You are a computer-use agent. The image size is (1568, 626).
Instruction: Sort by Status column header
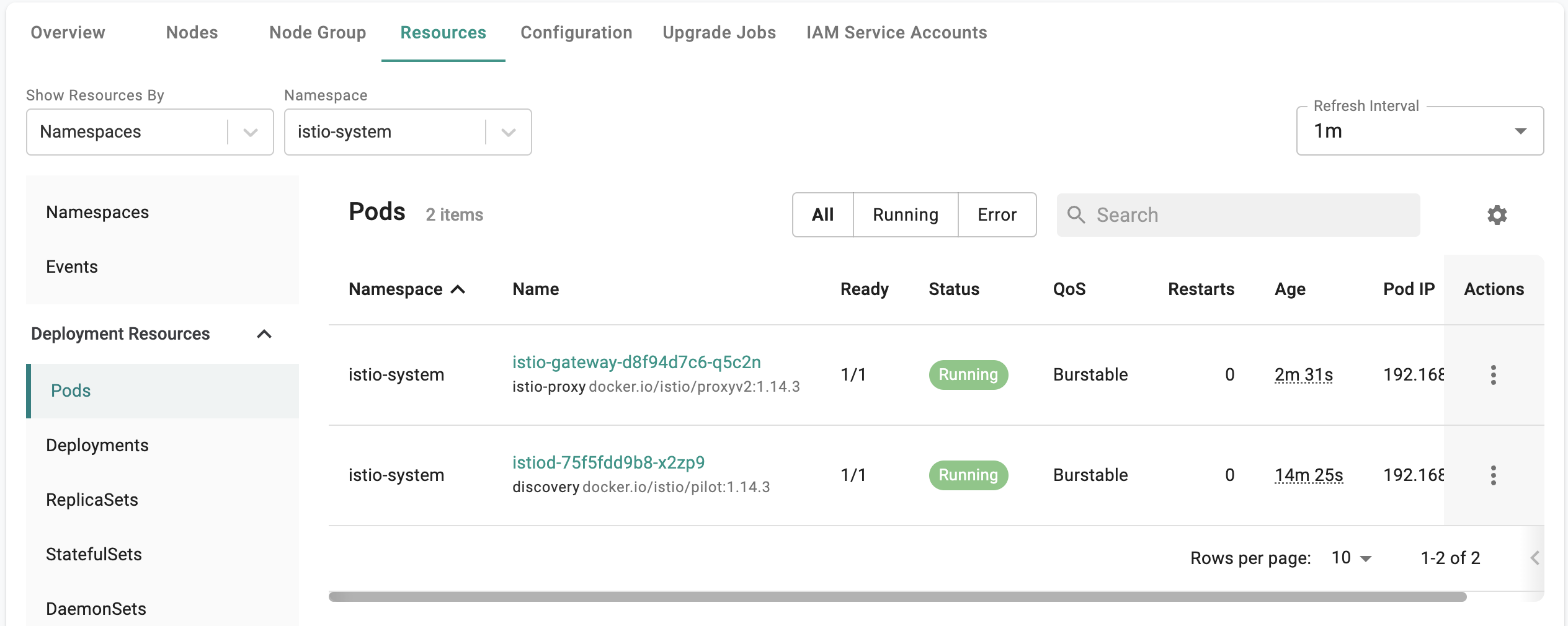tap(954, 289)
